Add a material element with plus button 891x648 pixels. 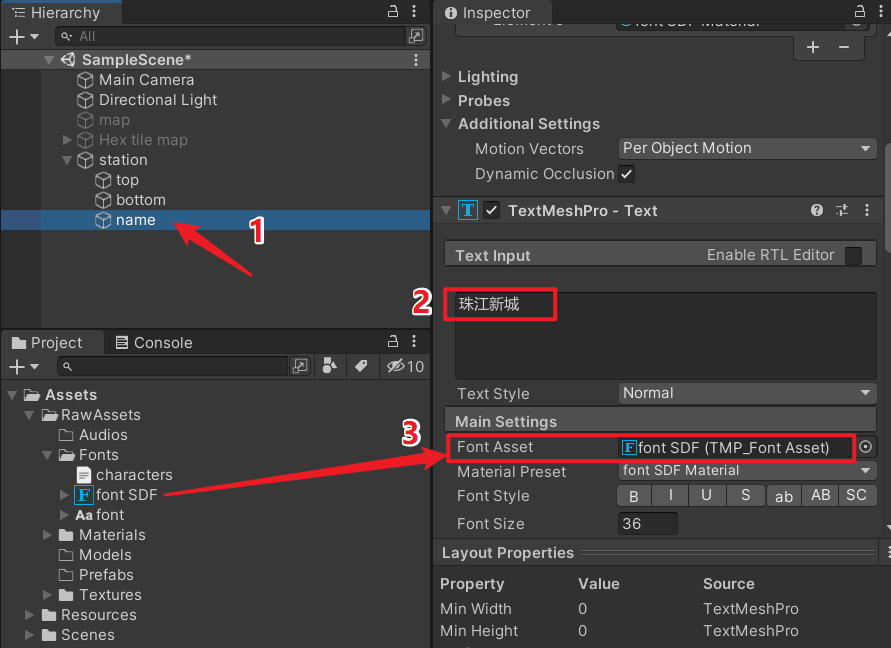[x=813, y=47]
